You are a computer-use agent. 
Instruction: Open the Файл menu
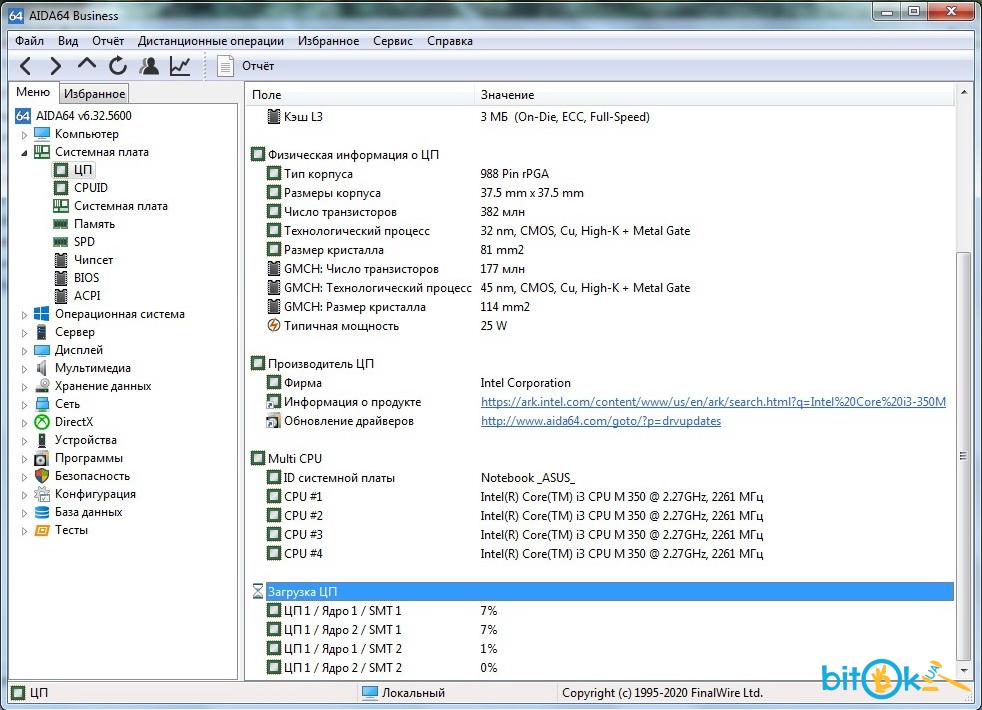click(29, 41)
